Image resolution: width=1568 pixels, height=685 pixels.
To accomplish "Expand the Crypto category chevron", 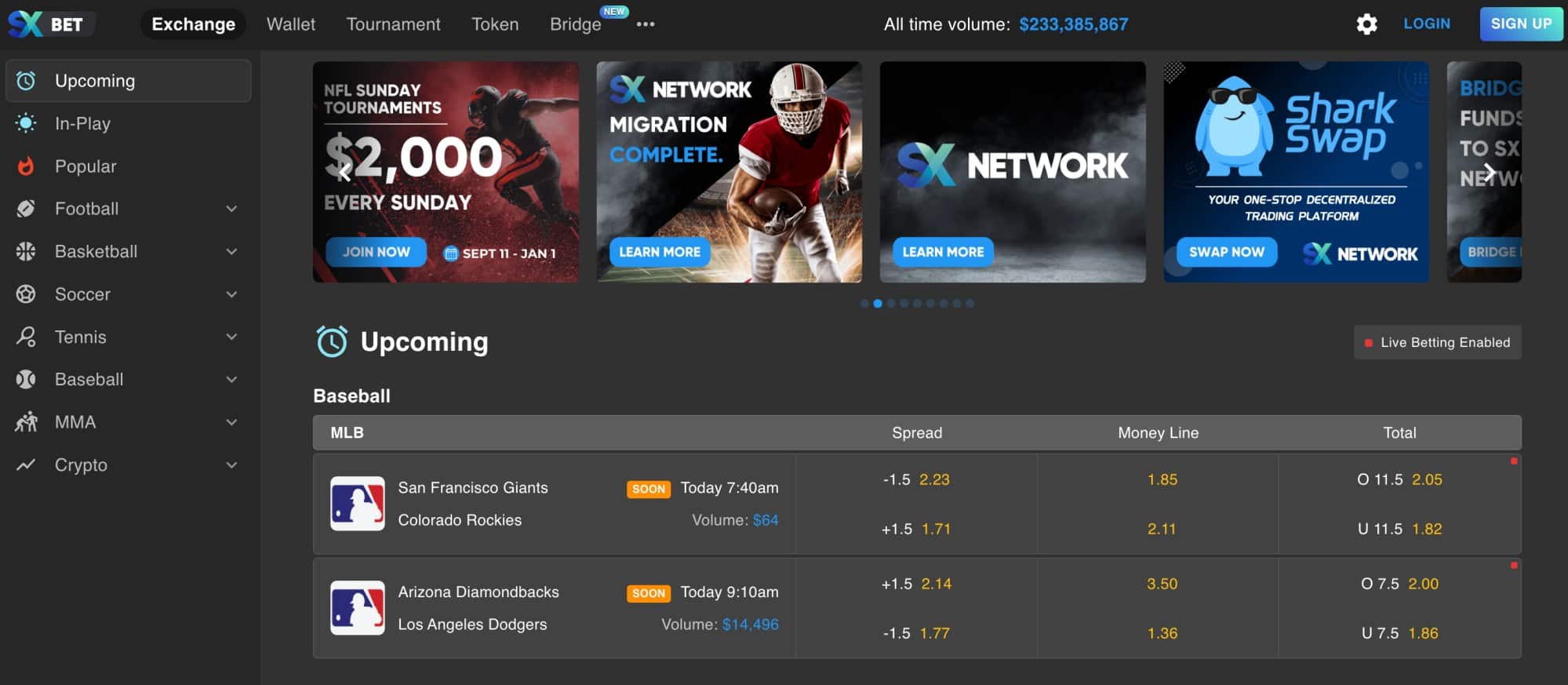I will point(231,465).
